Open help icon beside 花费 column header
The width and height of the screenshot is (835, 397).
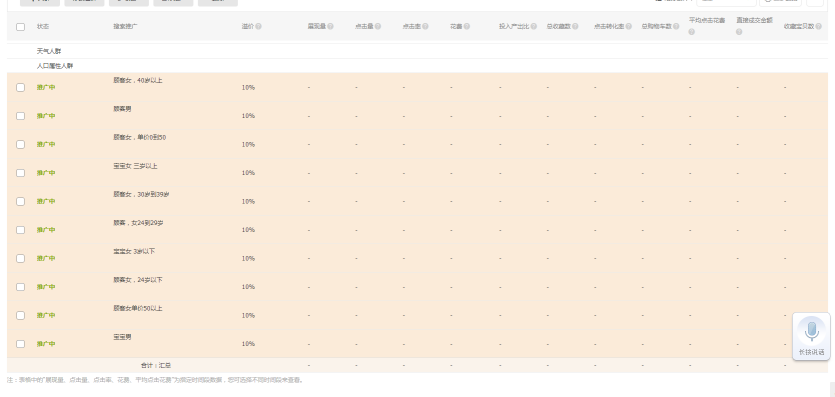(x=466, y=27)
